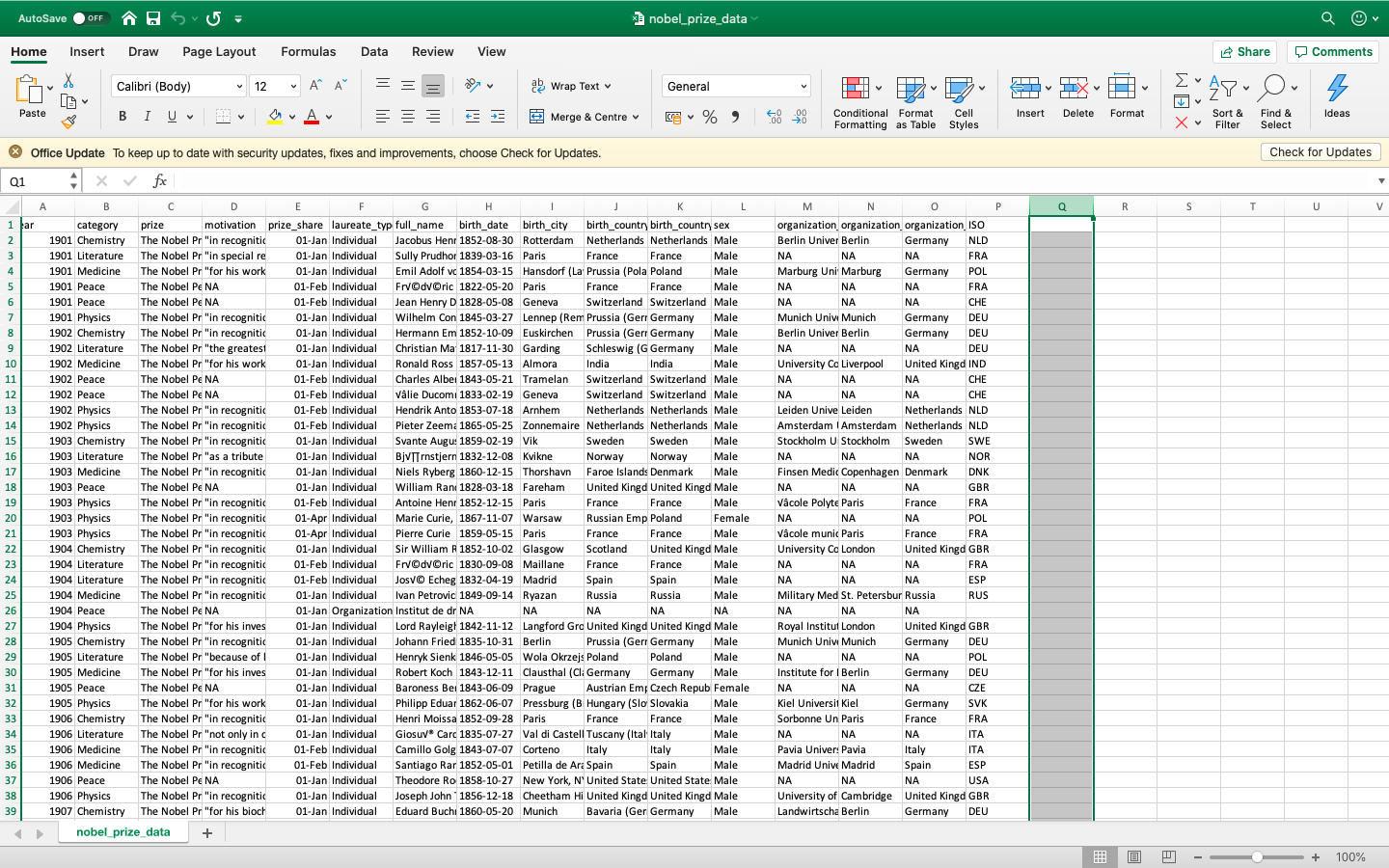Viewport: 1389px width, 868px height.
Task: Click the Check for Updates button
Action: (x=1321, y=151)
